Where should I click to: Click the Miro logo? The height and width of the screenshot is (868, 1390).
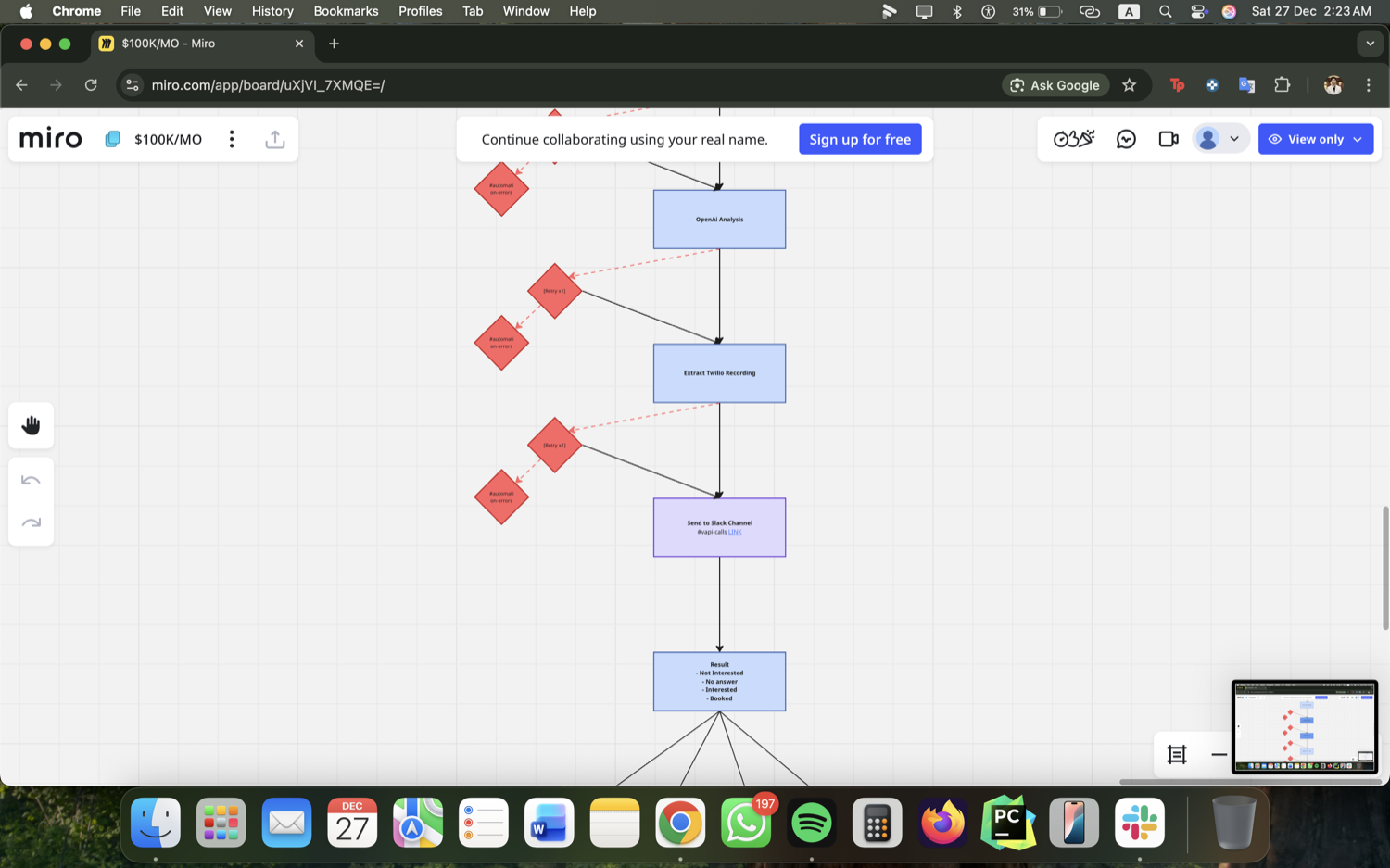point(50,139)
